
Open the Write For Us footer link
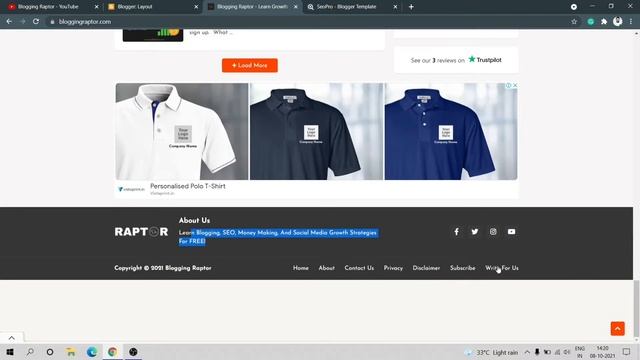point(502,268)
